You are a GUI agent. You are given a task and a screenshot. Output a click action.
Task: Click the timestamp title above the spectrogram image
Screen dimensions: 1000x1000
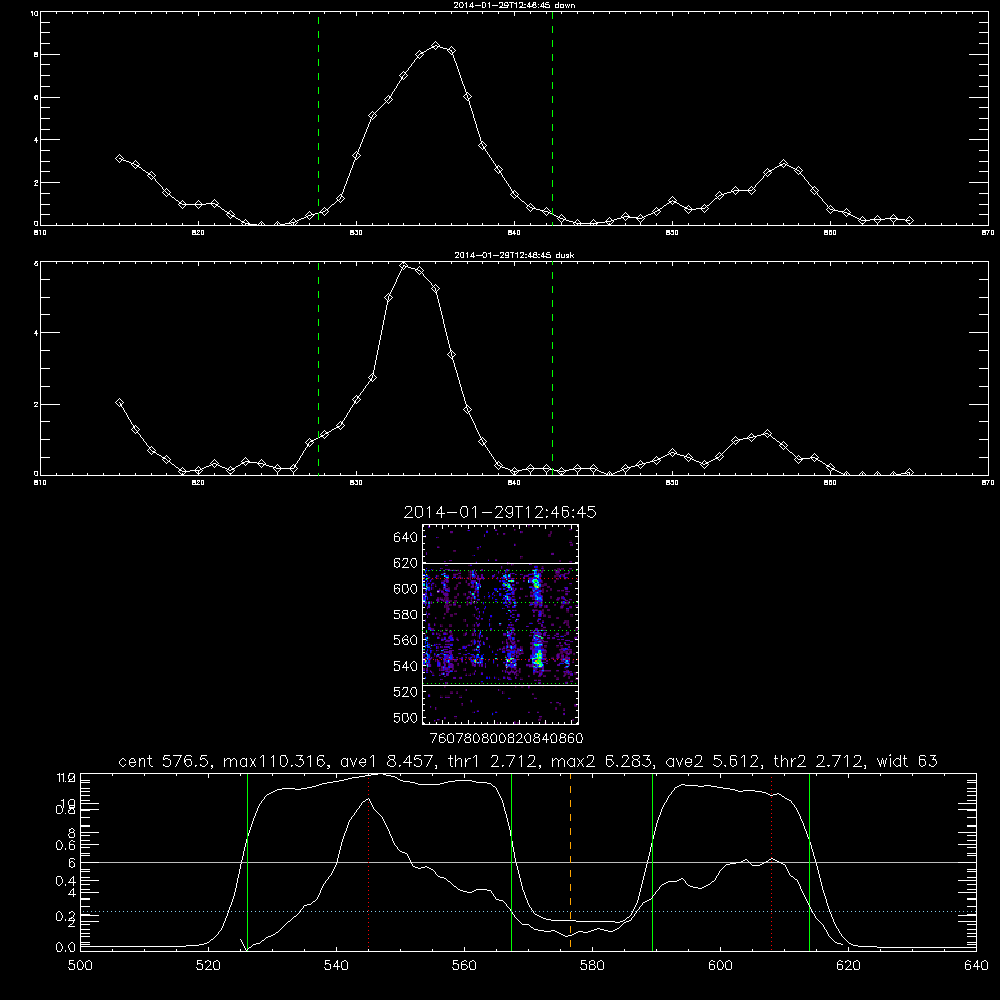[500, 512]
